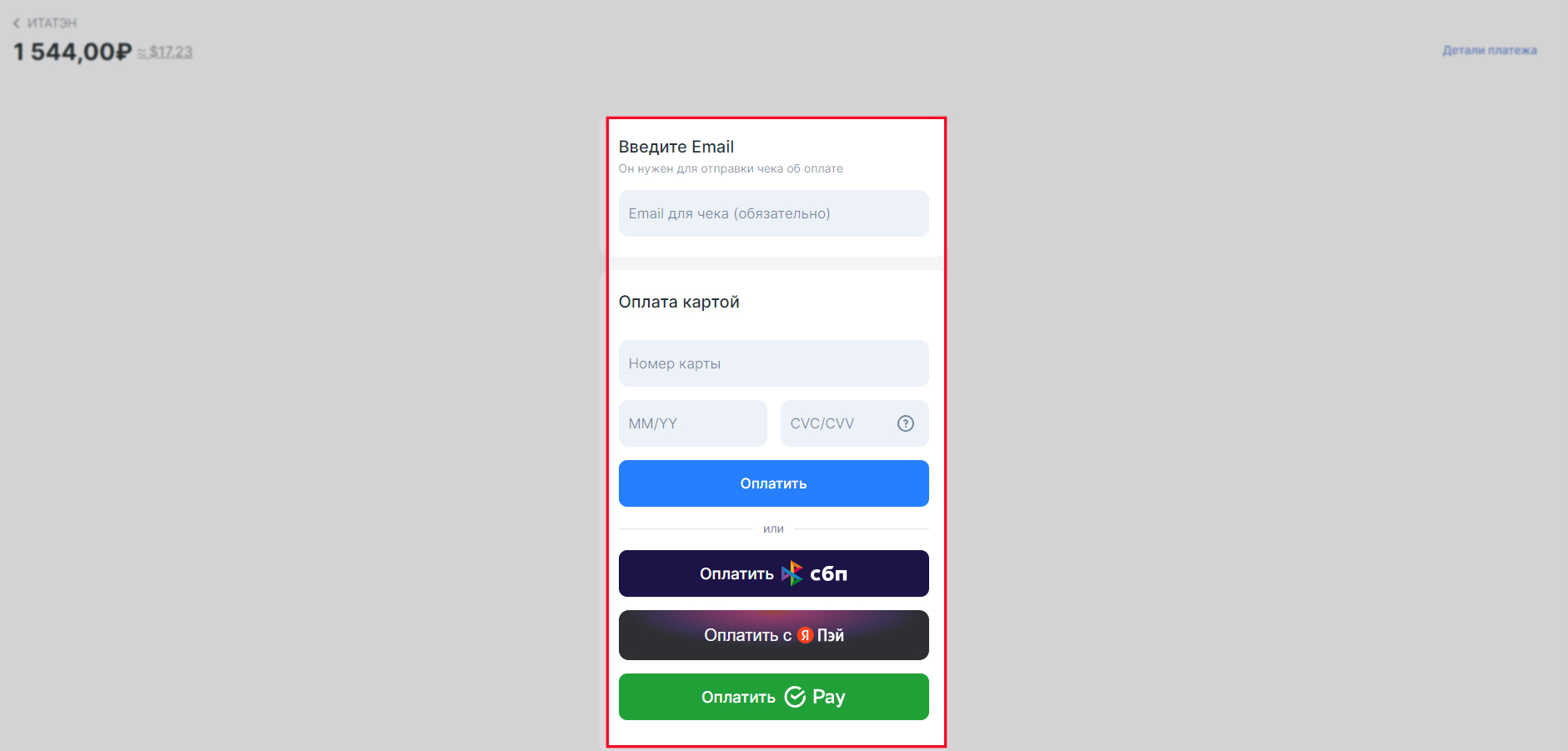Click the Оплата картой section heading
The image size is (1568, 751).
click(679, 302)
